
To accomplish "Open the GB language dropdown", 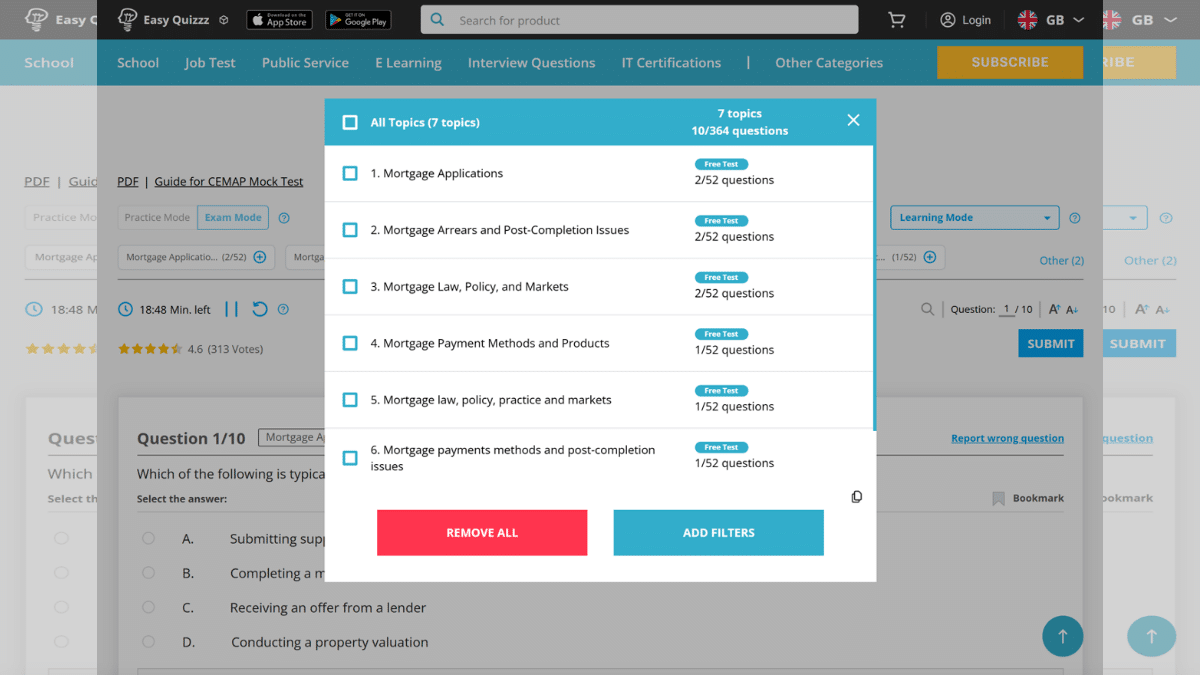I will [1050, 19].
